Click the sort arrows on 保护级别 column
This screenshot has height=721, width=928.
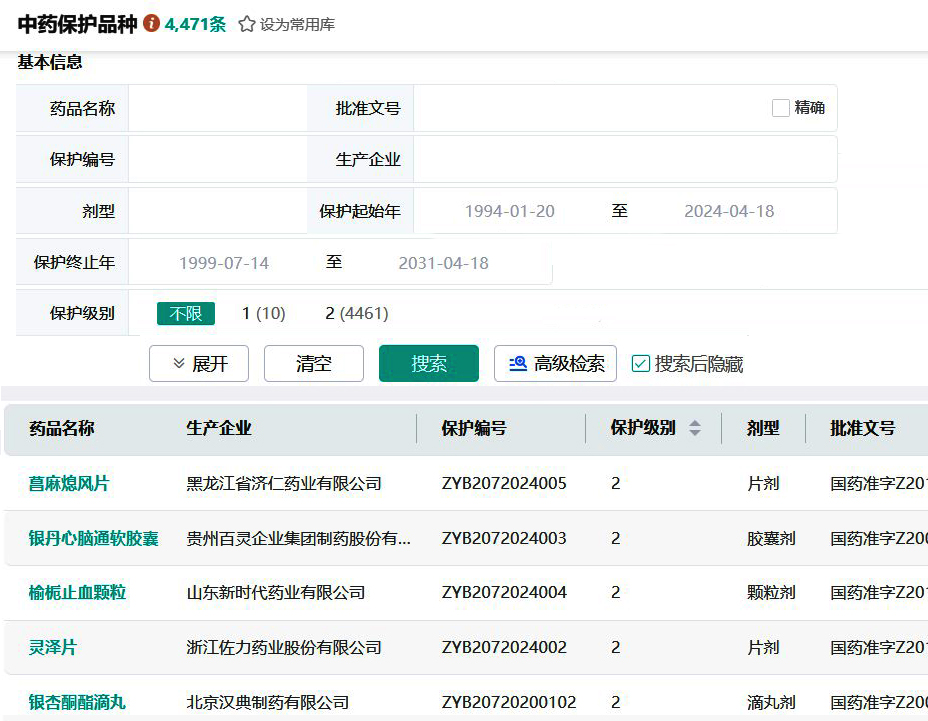tap(695, 428)
